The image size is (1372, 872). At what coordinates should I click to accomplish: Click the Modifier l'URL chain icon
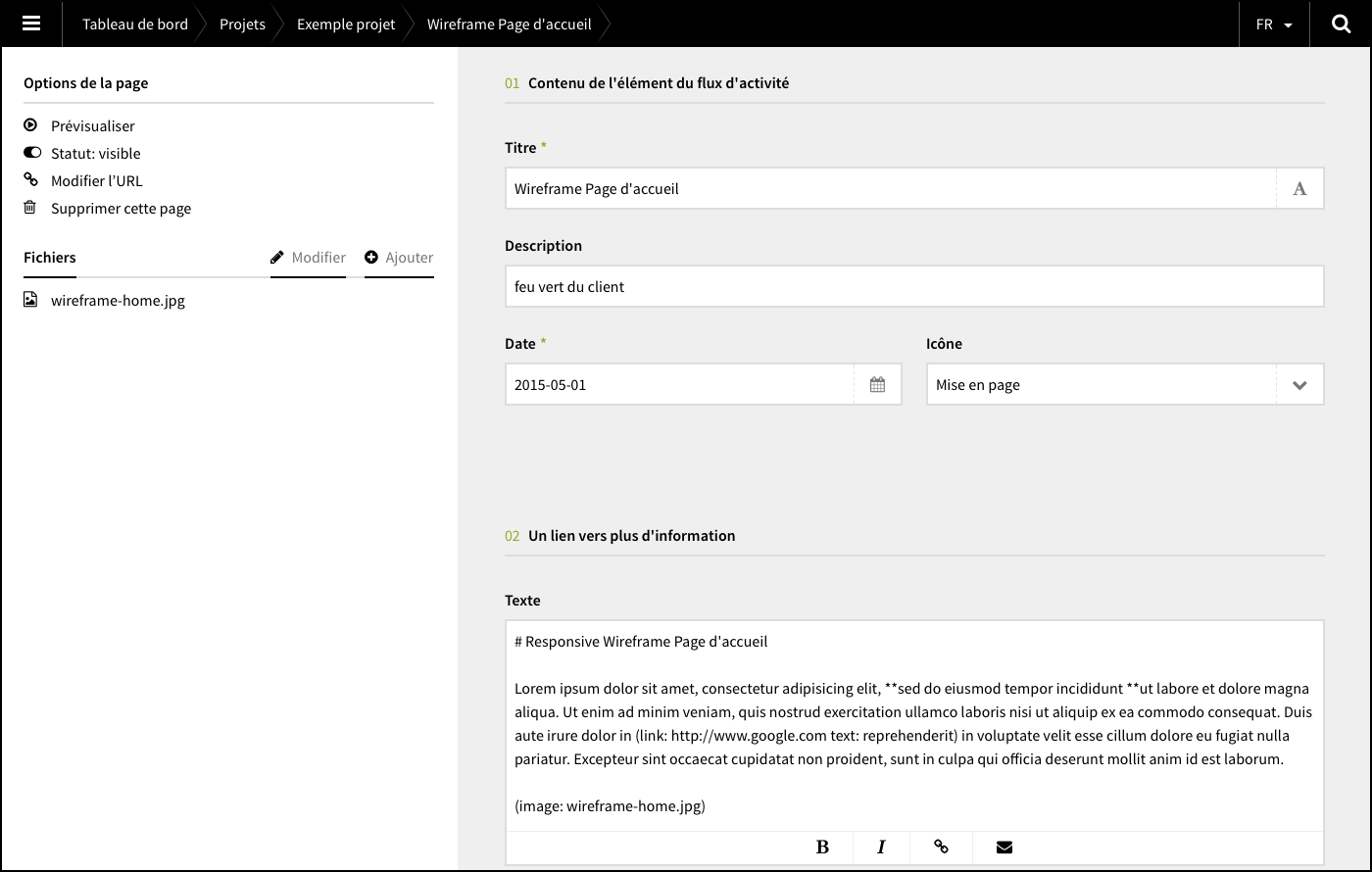[x=30, y=180]
